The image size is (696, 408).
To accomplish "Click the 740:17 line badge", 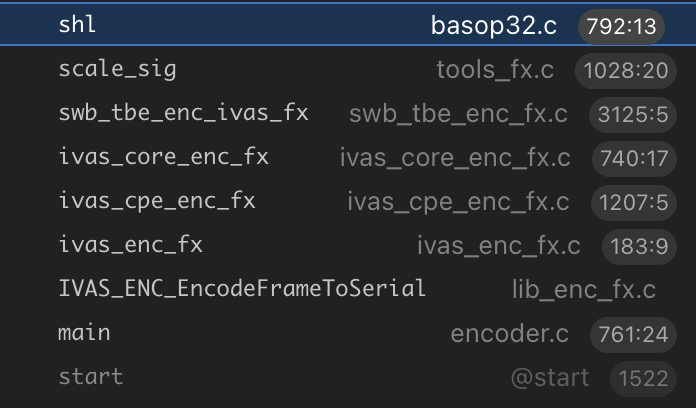I will tap(630, 159).
